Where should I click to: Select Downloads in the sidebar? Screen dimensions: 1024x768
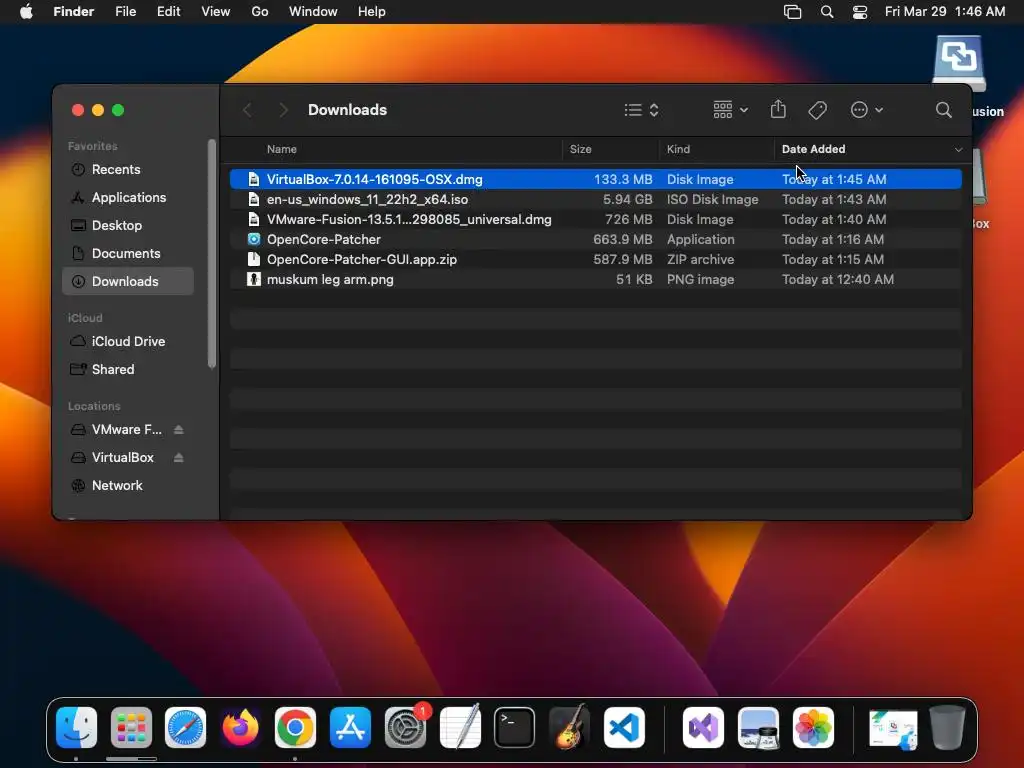coord(128,281)
